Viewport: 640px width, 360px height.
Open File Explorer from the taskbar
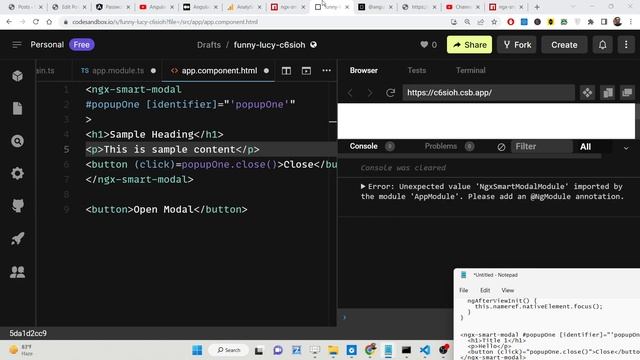click(x=333, y=350)
